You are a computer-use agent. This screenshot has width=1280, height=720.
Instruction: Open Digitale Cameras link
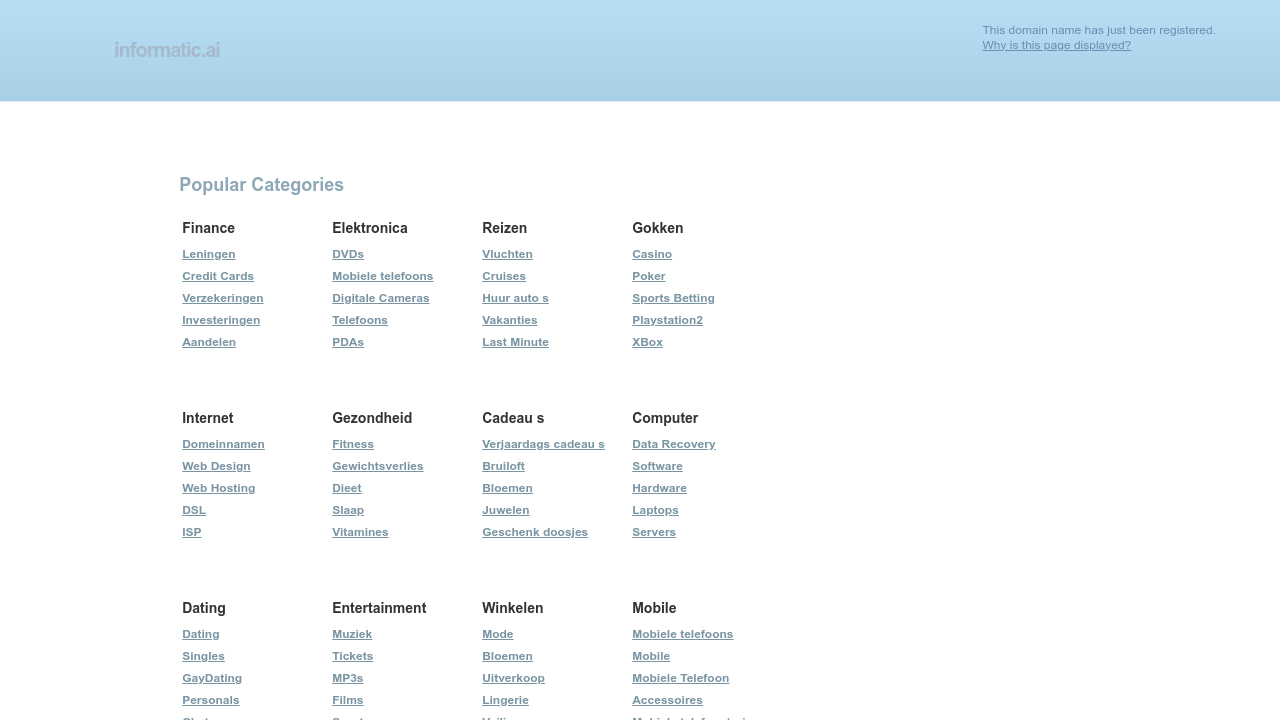380,298
